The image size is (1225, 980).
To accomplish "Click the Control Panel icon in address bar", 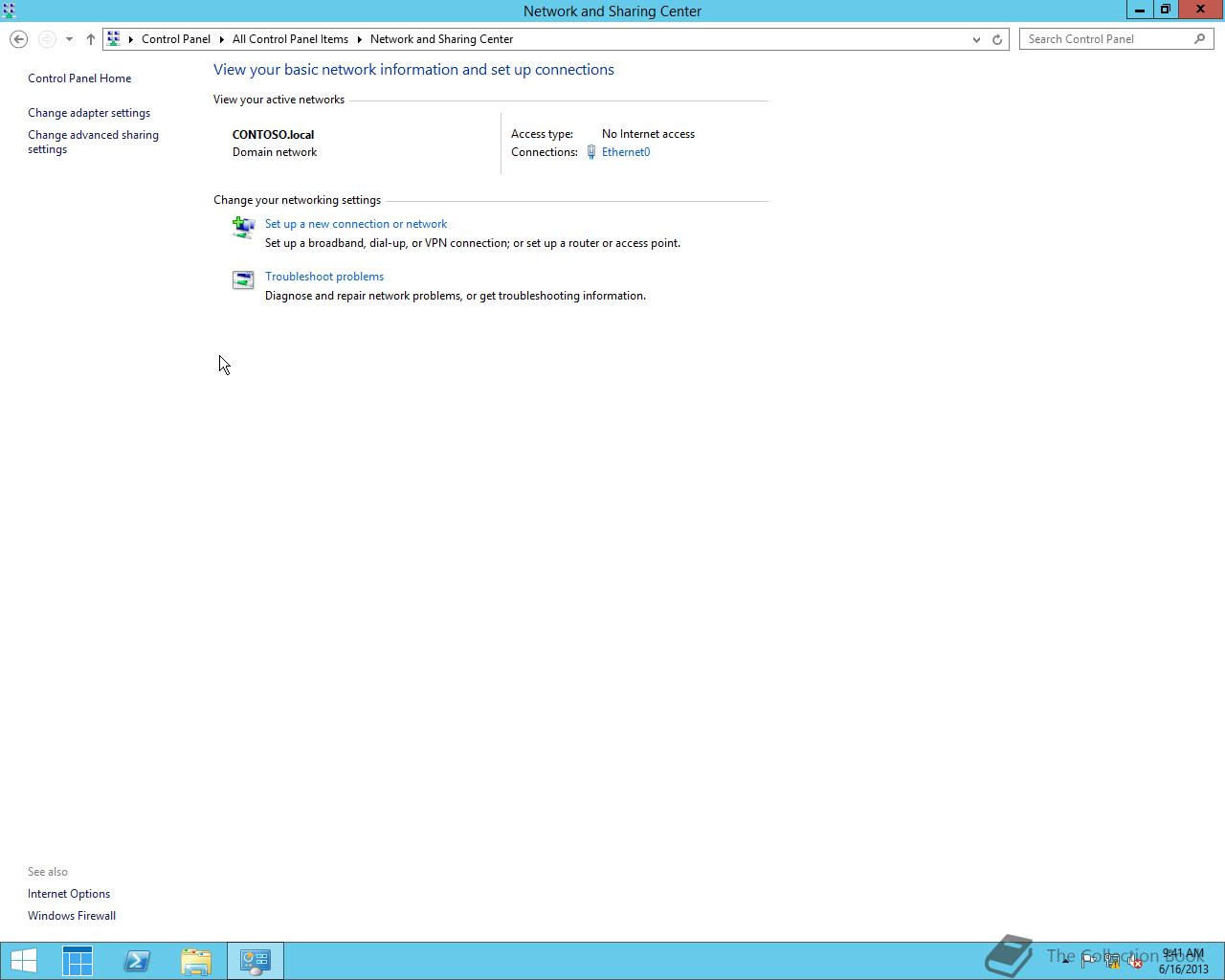I will click(x=114, y=39).
